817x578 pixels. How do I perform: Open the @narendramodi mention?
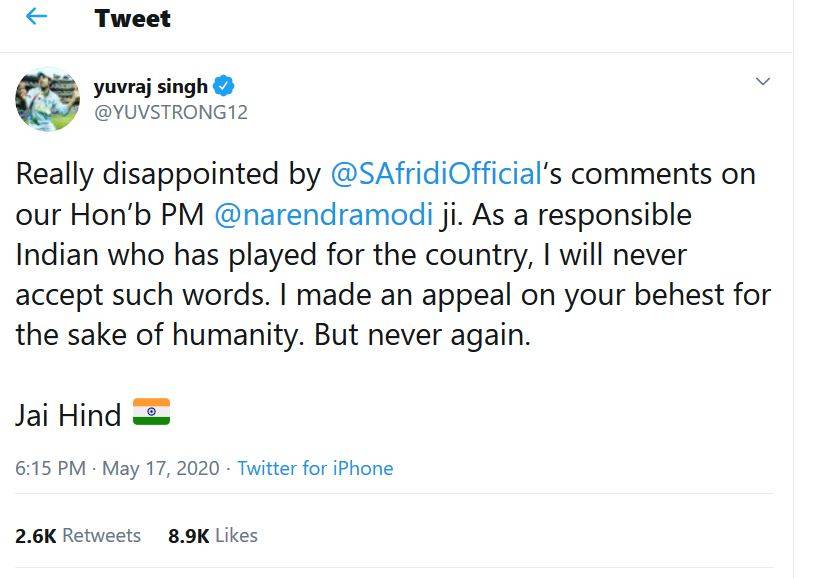pos(325,213)
